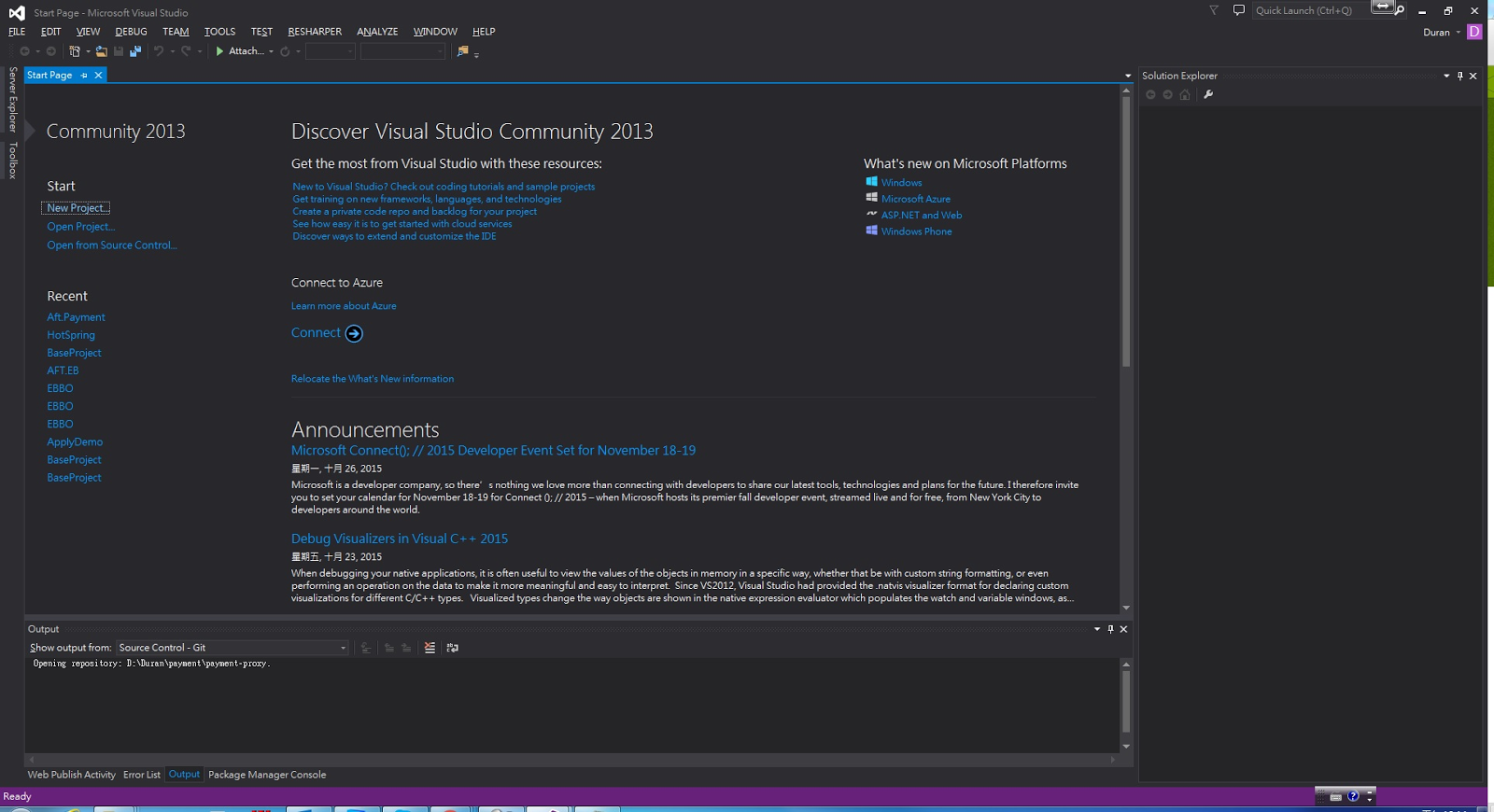Toggle Word Wrap in the Output panel
The image size is (1494, 812).
pos(453,648)
